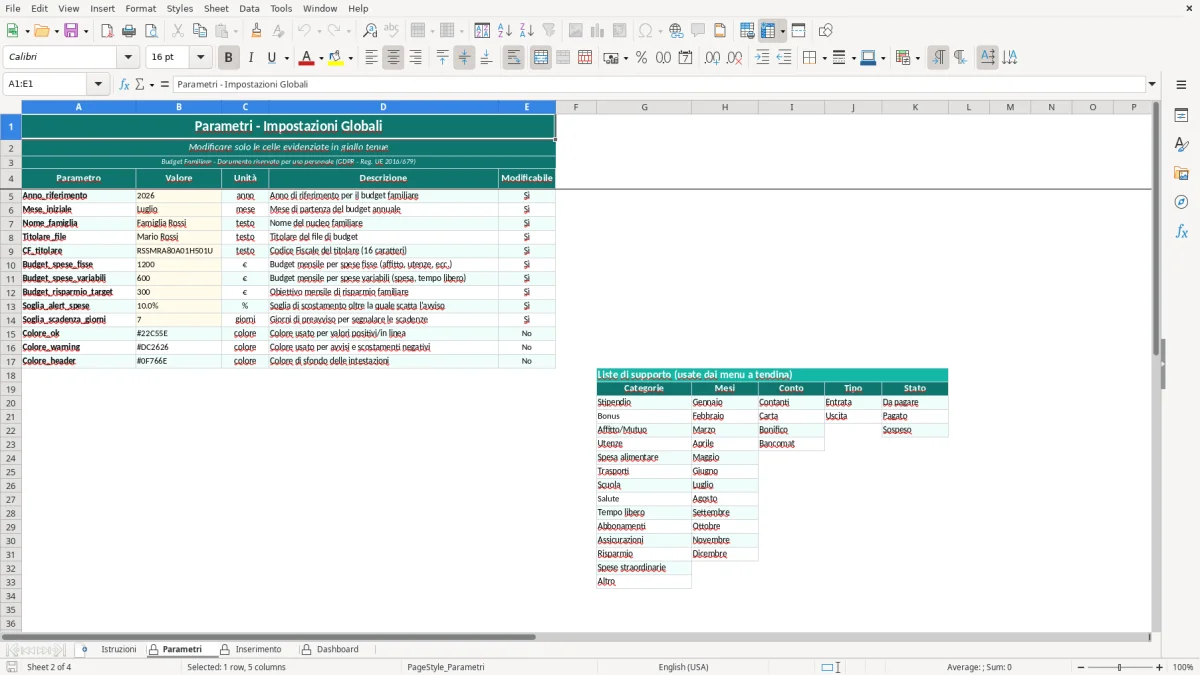
Task: Insert a hyperlink
Action: pyautogui.click(x=676, y=31)
